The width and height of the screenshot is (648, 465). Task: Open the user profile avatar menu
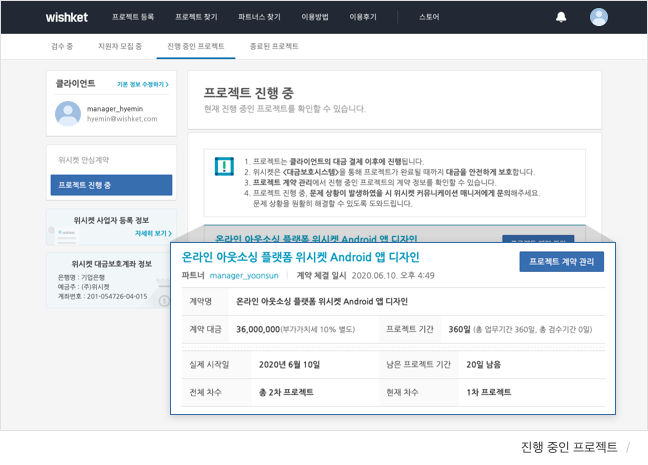pos(598,17)
